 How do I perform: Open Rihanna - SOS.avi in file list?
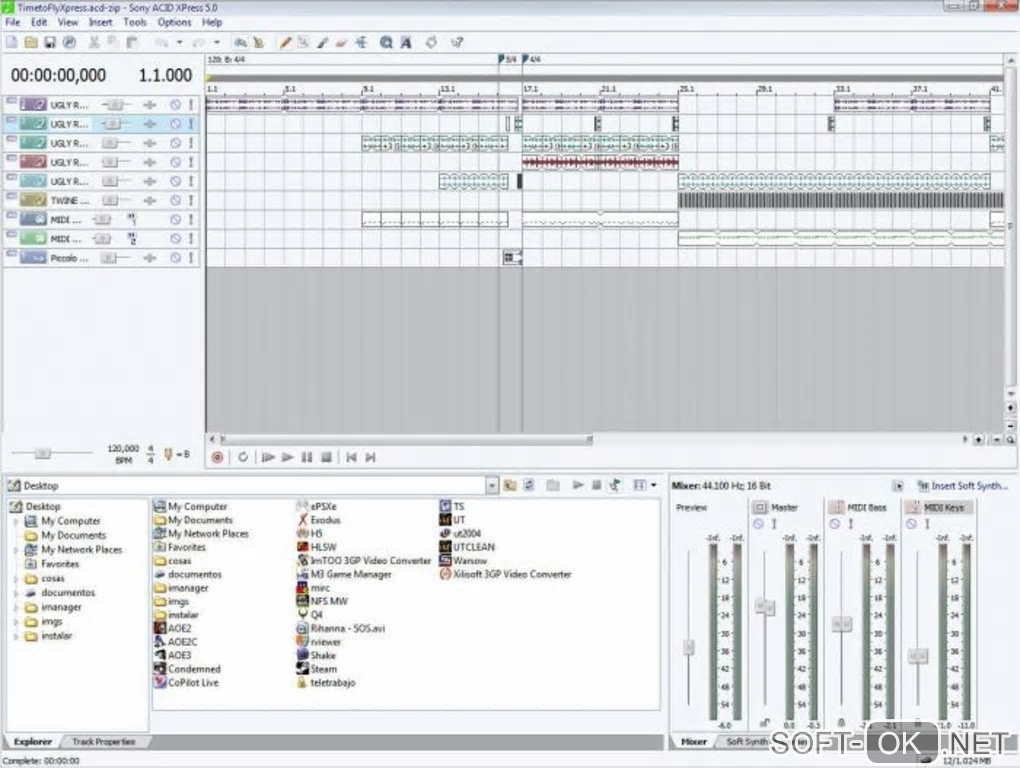341,628
